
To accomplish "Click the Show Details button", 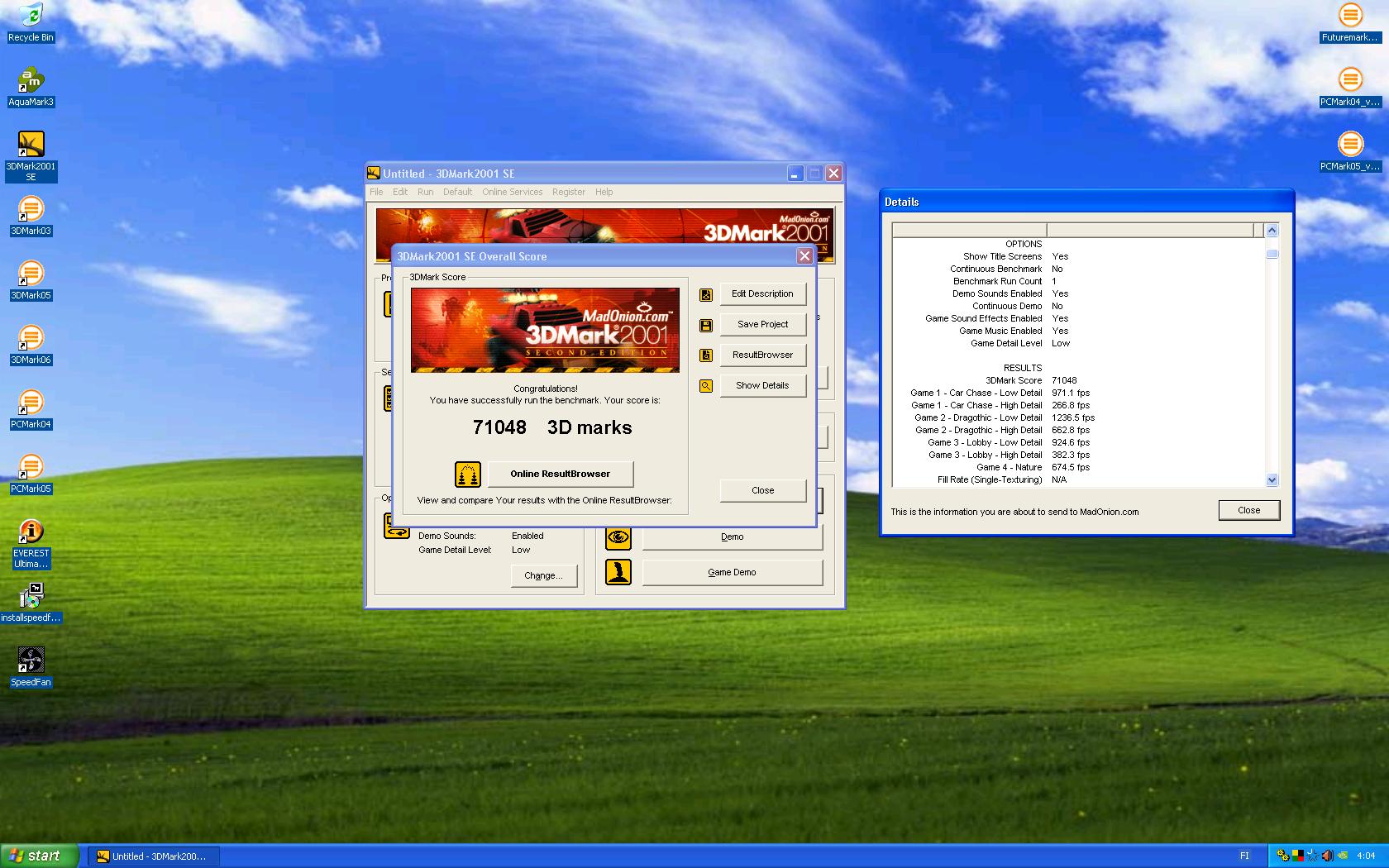I will tap(762, 385).
